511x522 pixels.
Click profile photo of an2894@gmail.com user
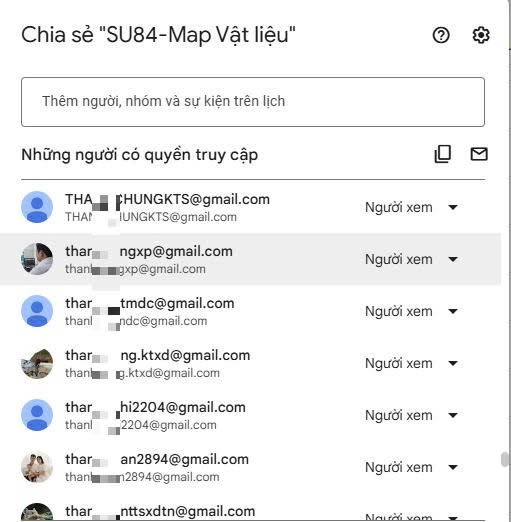[37, 467]
